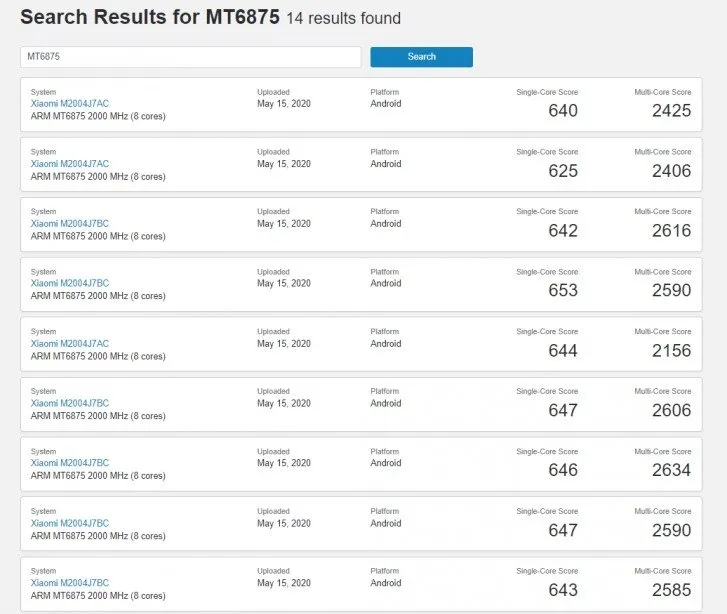This screenshot has height=614, width=727.
Task: Click the multi-core score 2156
Action: [x=671, y=351]
